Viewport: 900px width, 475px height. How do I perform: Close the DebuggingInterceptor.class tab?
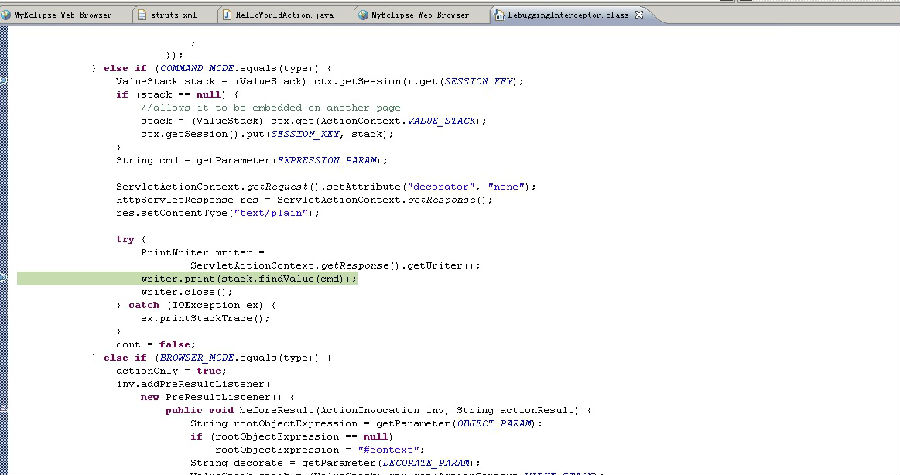coord(639,15)
